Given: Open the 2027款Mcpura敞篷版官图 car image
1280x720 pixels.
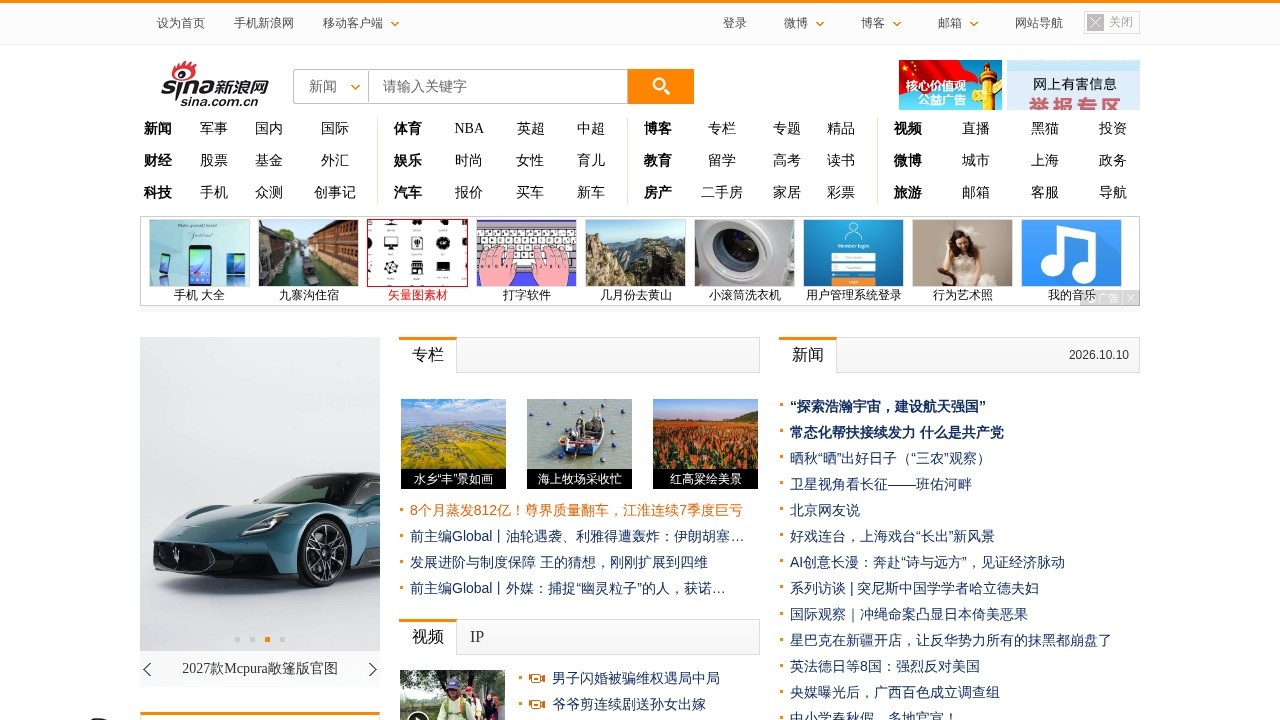Looking at the screenshot, I should pyautogui.click(x=260, y=494).
